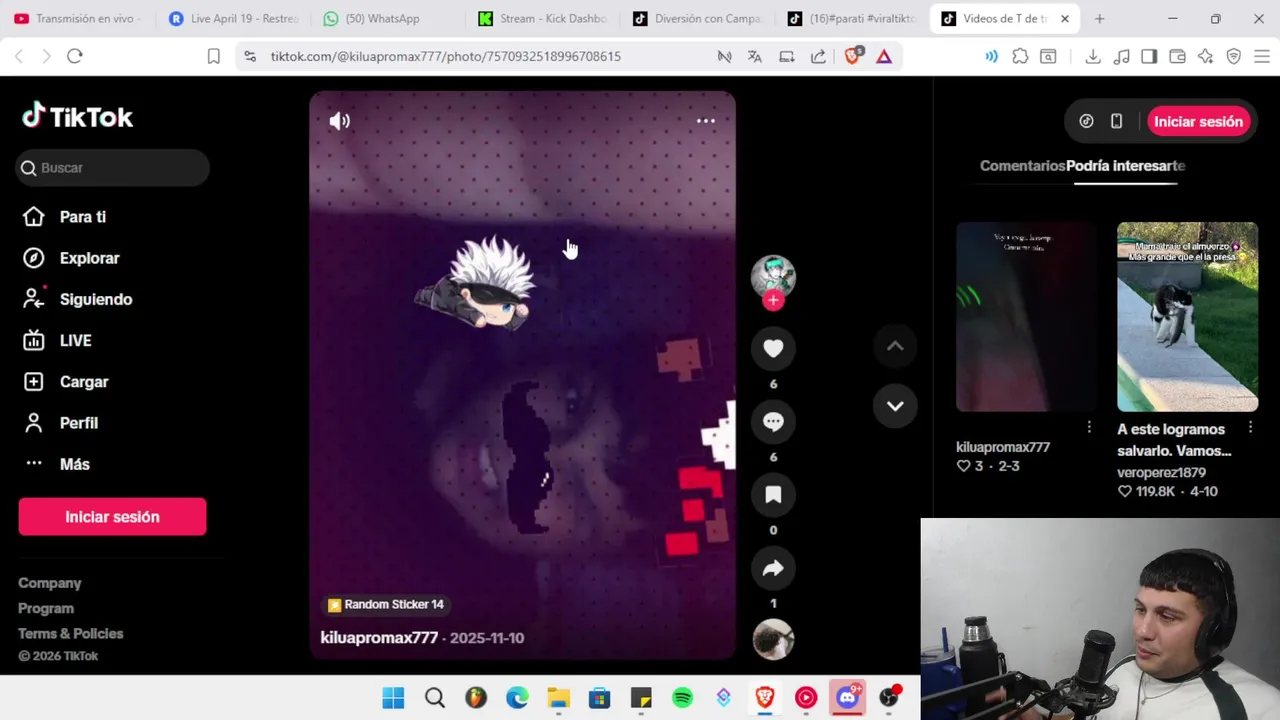
Task: Open Discord from the taskbar
Action: coord(848,698)
